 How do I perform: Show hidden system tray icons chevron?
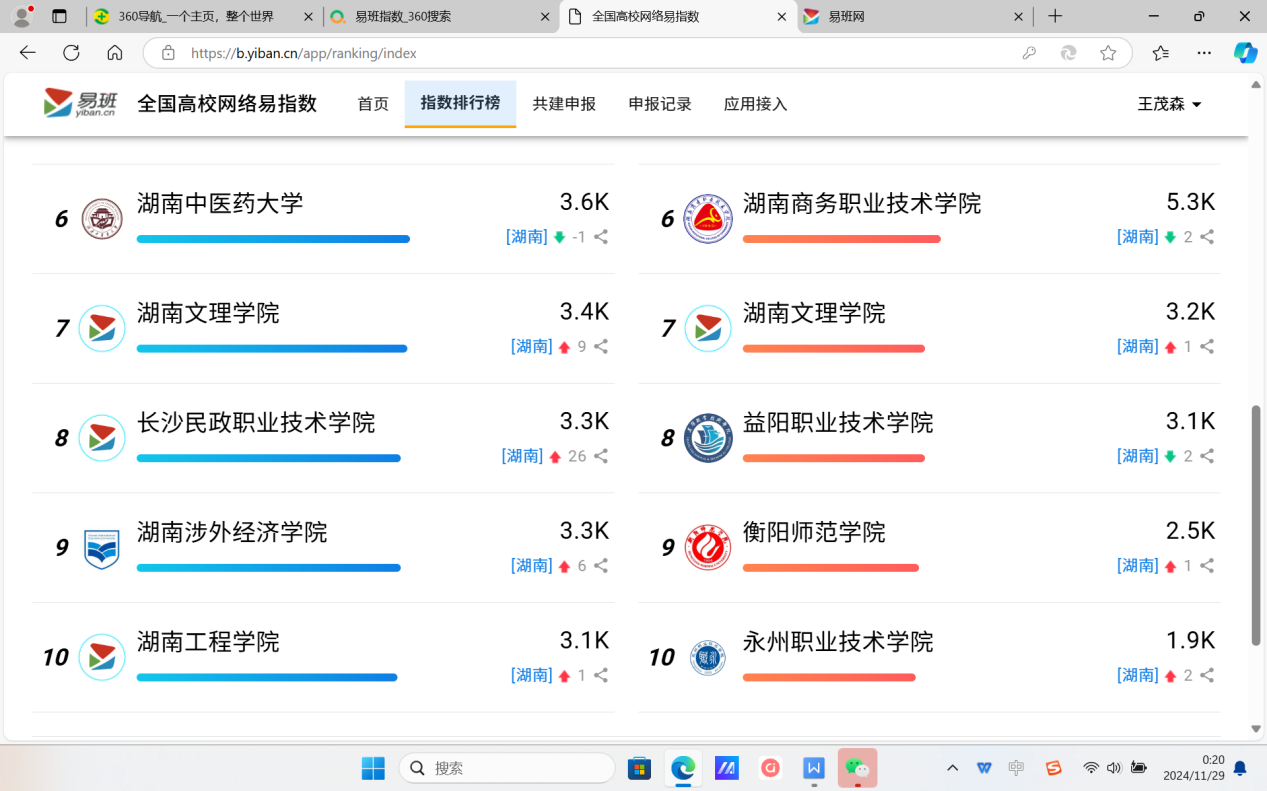(x=952, y=768)
